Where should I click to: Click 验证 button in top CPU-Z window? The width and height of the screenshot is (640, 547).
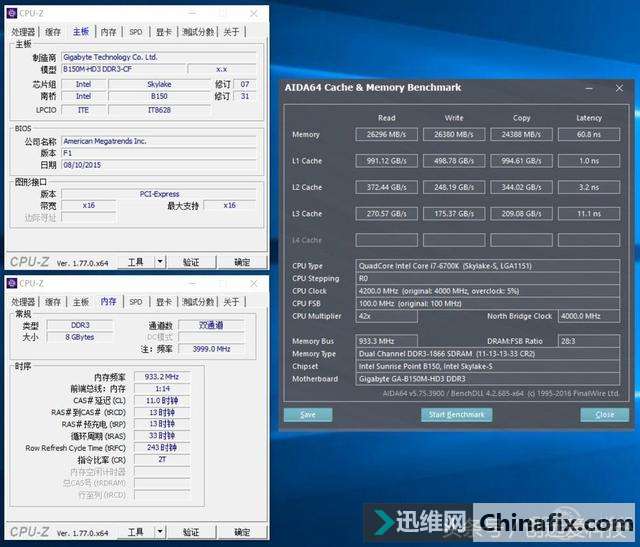191,262
